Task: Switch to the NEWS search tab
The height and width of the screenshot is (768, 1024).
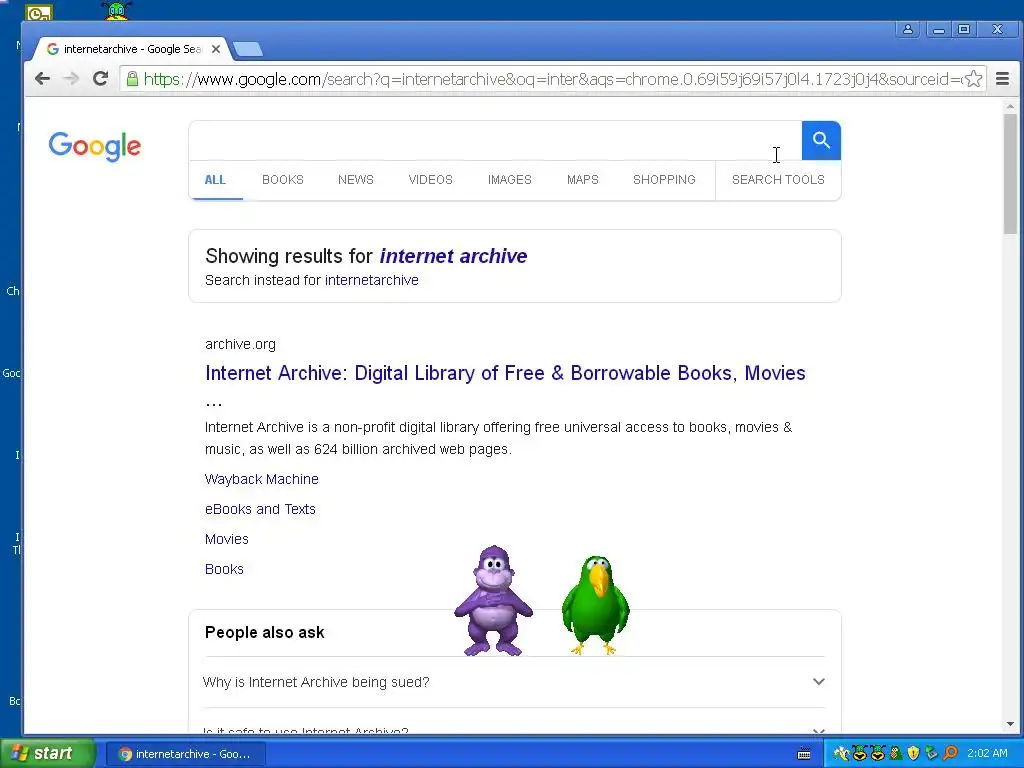Action: click(356, 180)
